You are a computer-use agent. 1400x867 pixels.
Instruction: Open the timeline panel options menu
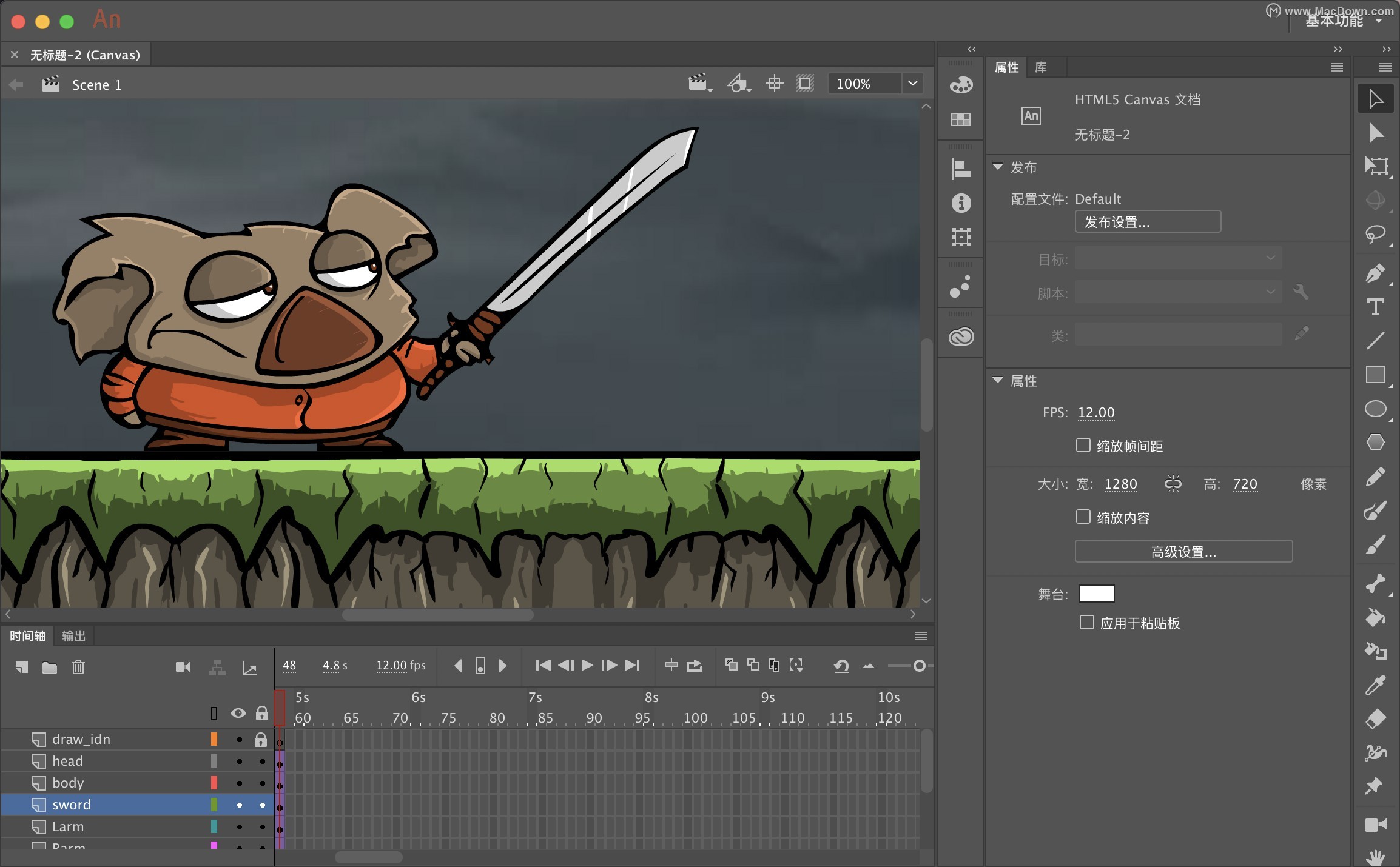pyautogui.click(x=920, y=636)
